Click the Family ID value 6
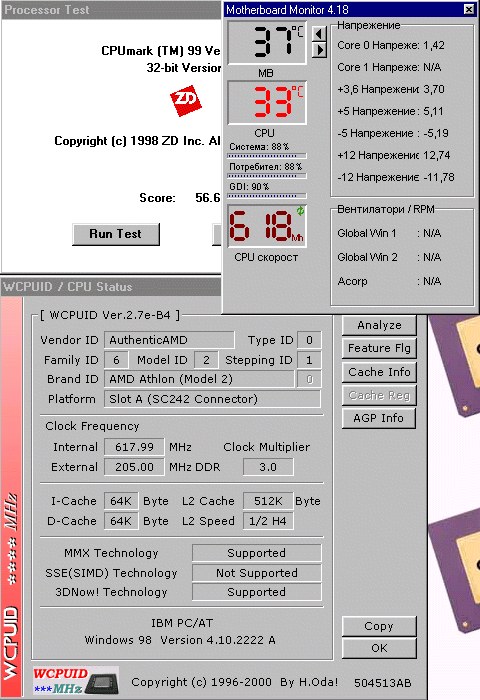This screenshot has width=480, height=700. pos(116,360)
